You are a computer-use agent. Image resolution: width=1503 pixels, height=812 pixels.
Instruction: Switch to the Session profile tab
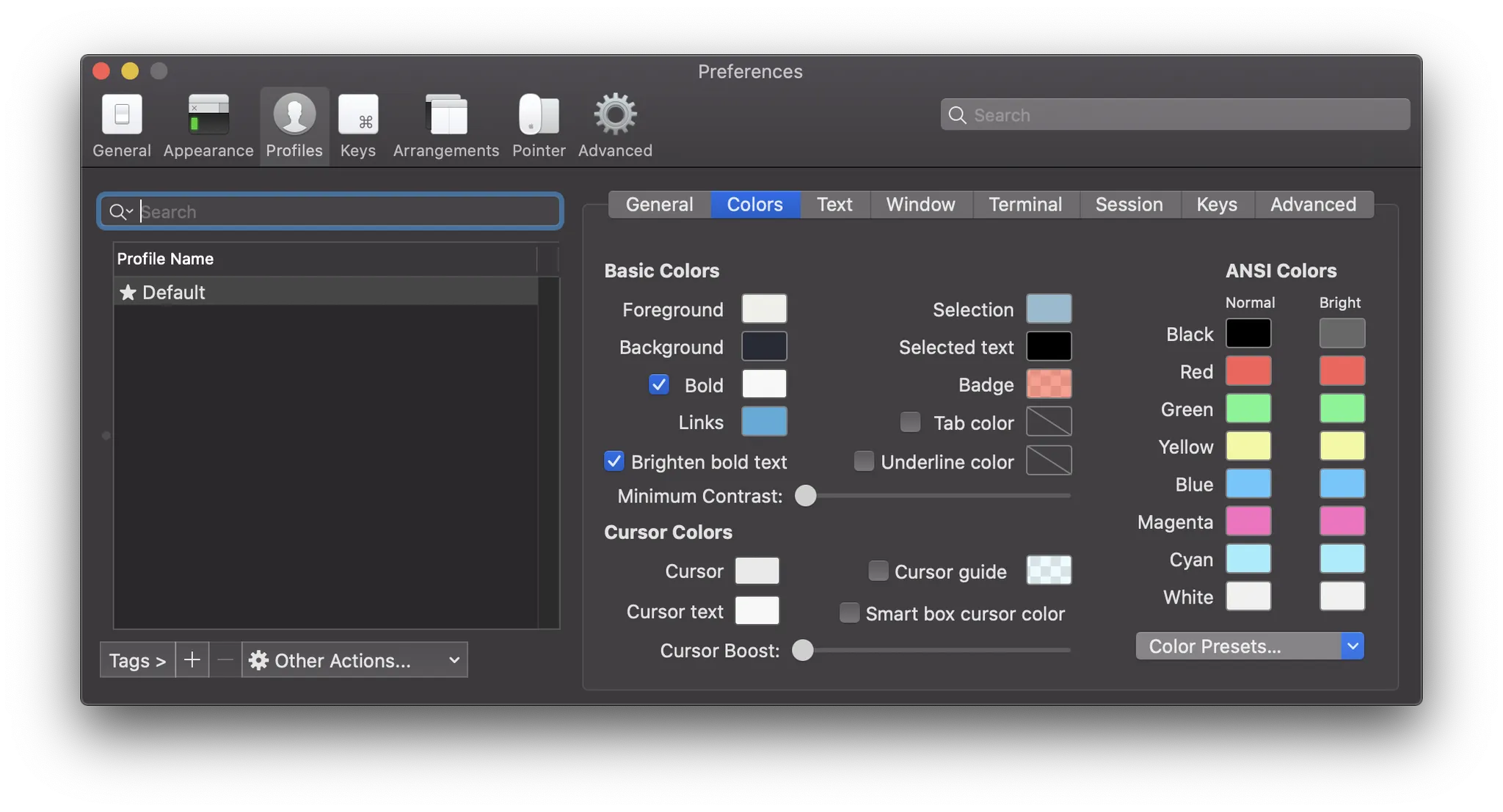pyautogui.click(x=1129, y=205)
